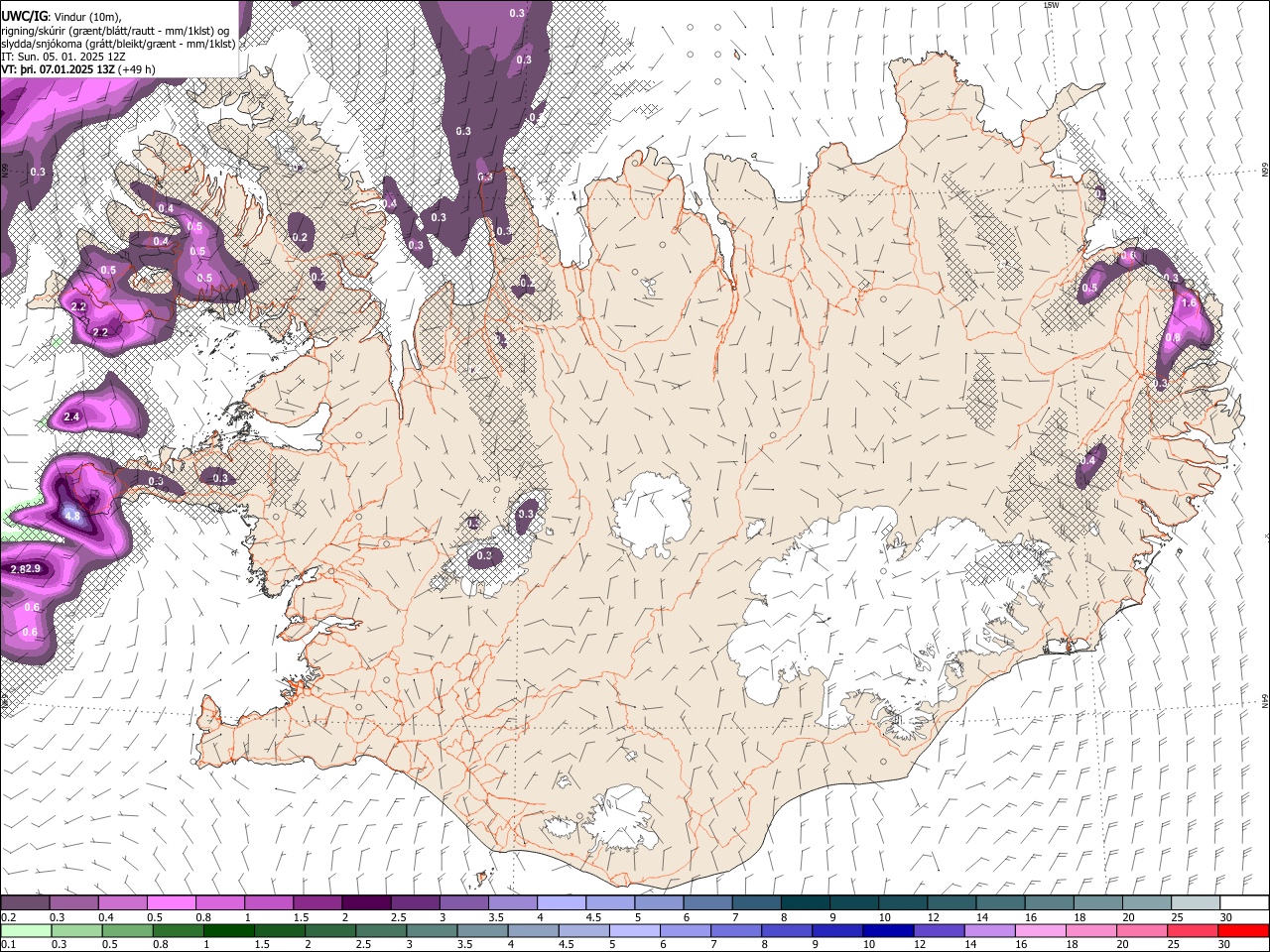Click the 30 label on the rain legend row
Viewport: 1270px width, 952px height.
click(1226, 944)
